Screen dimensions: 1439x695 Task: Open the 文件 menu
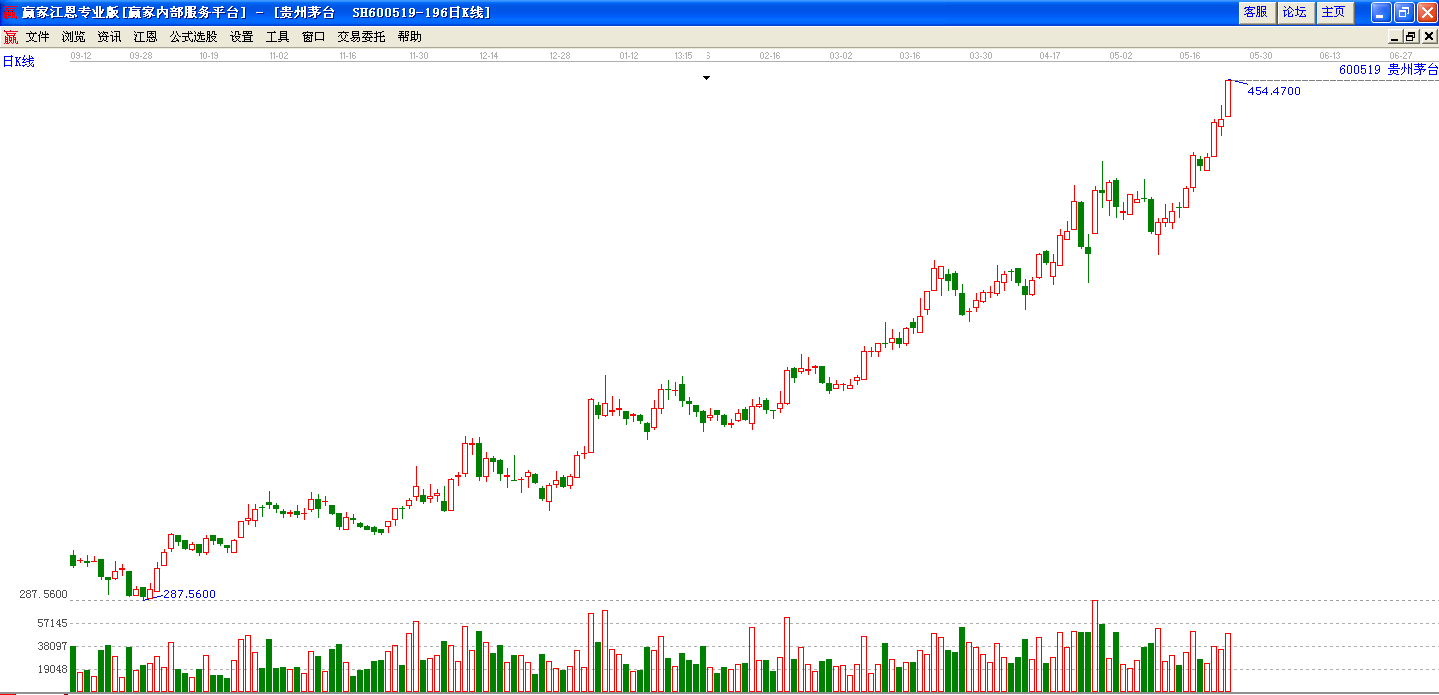pos(37,37)
